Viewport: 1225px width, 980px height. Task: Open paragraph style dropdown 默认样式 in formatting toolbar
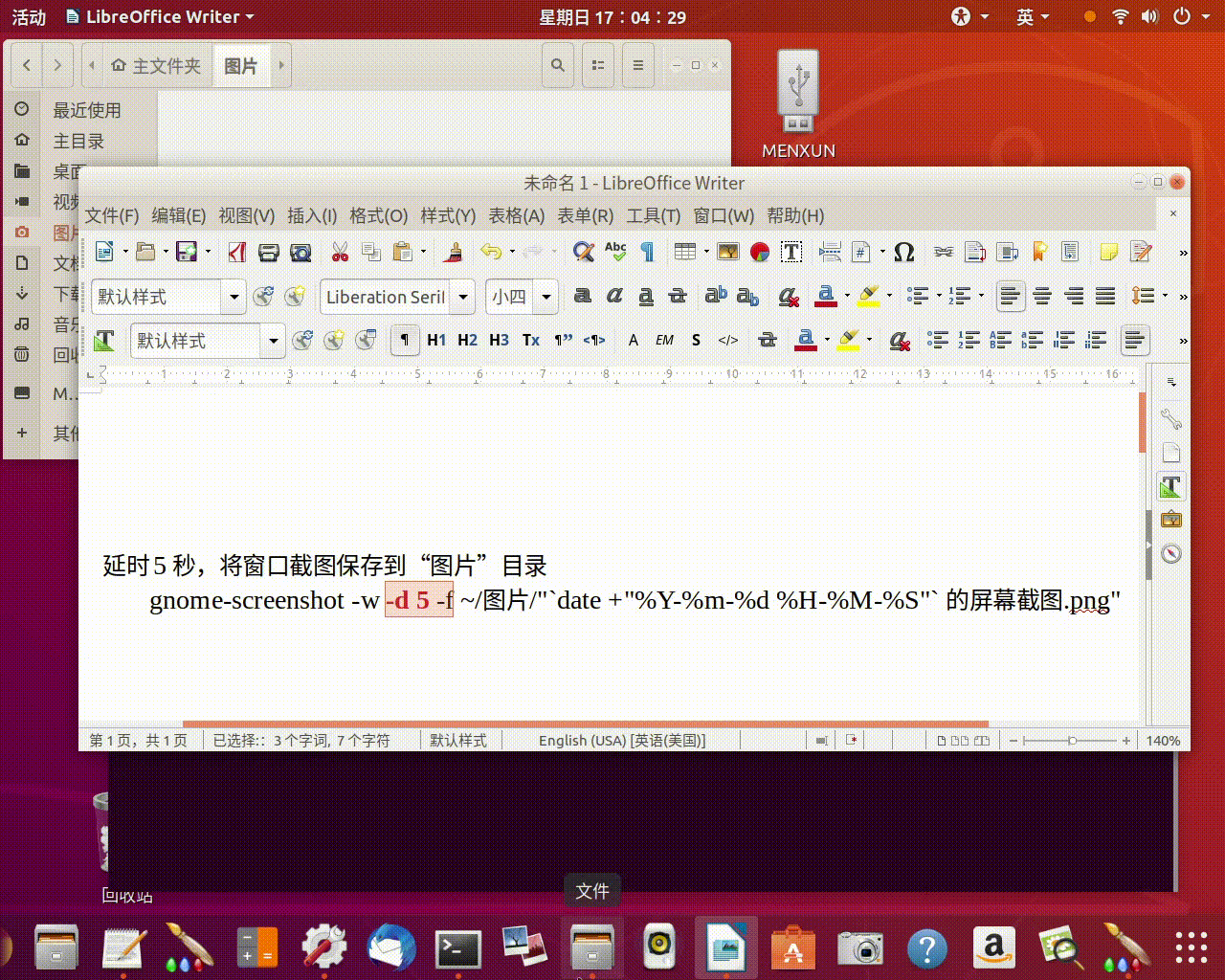coord(234,297)
